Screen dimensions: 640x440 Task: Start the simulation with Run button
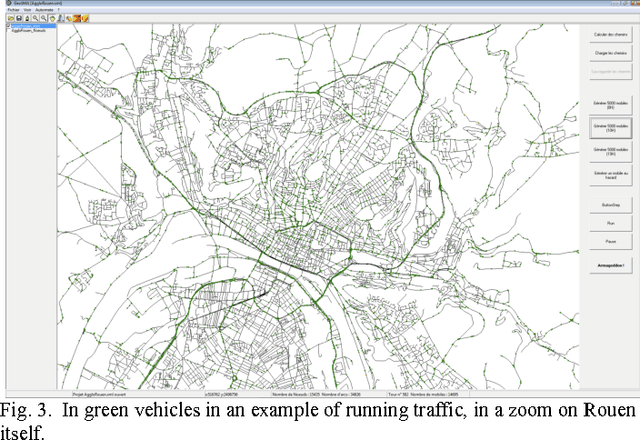coord(611,223)
